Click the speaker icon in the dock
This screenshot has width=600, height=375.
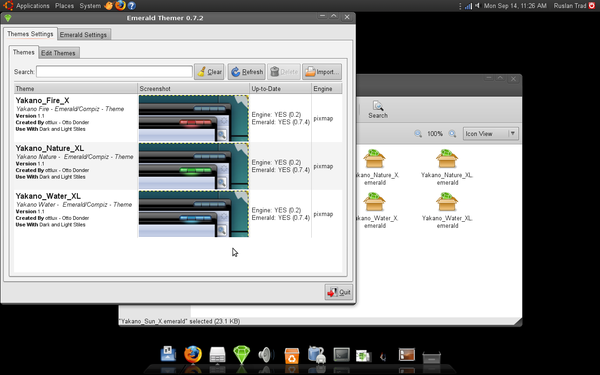point(266,355)
